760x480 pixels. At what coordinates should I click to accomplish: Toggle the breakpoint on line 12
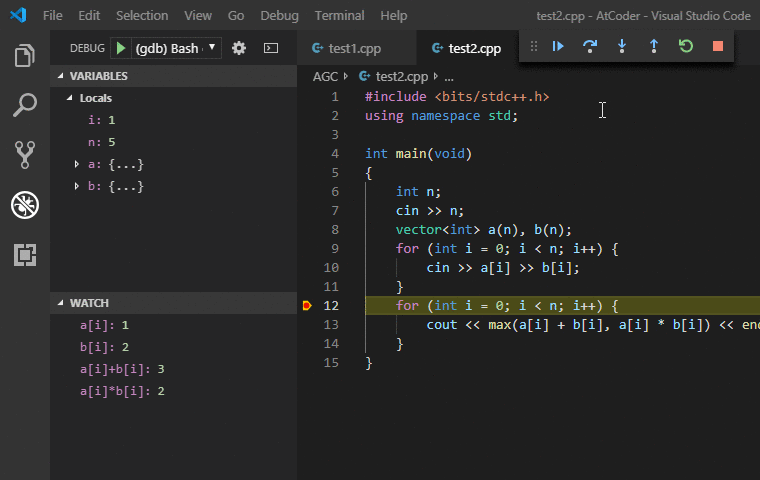[x=307, y=306]
